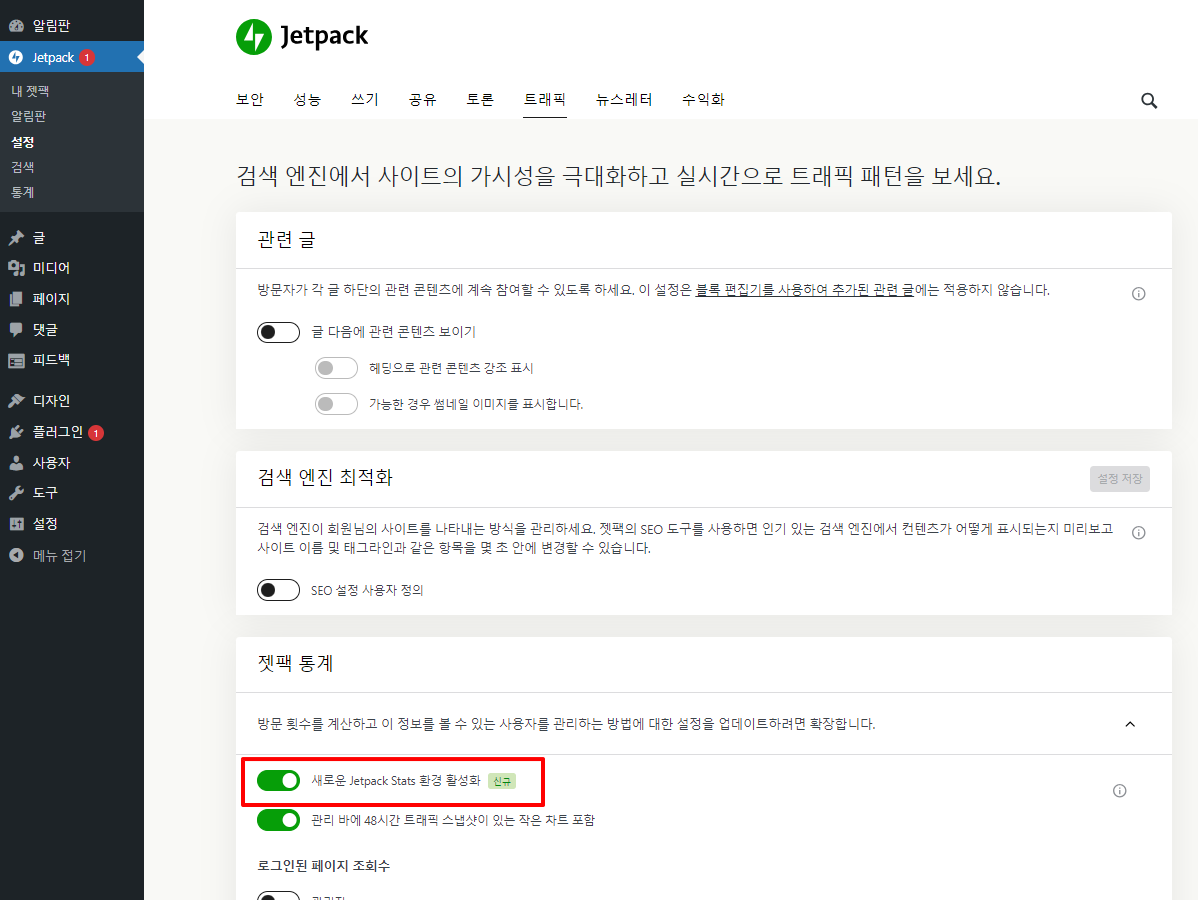This screenshot has height=900, width=1198.
Task: Click the 페이지 pages icon
Action: (x=16, y=299)
